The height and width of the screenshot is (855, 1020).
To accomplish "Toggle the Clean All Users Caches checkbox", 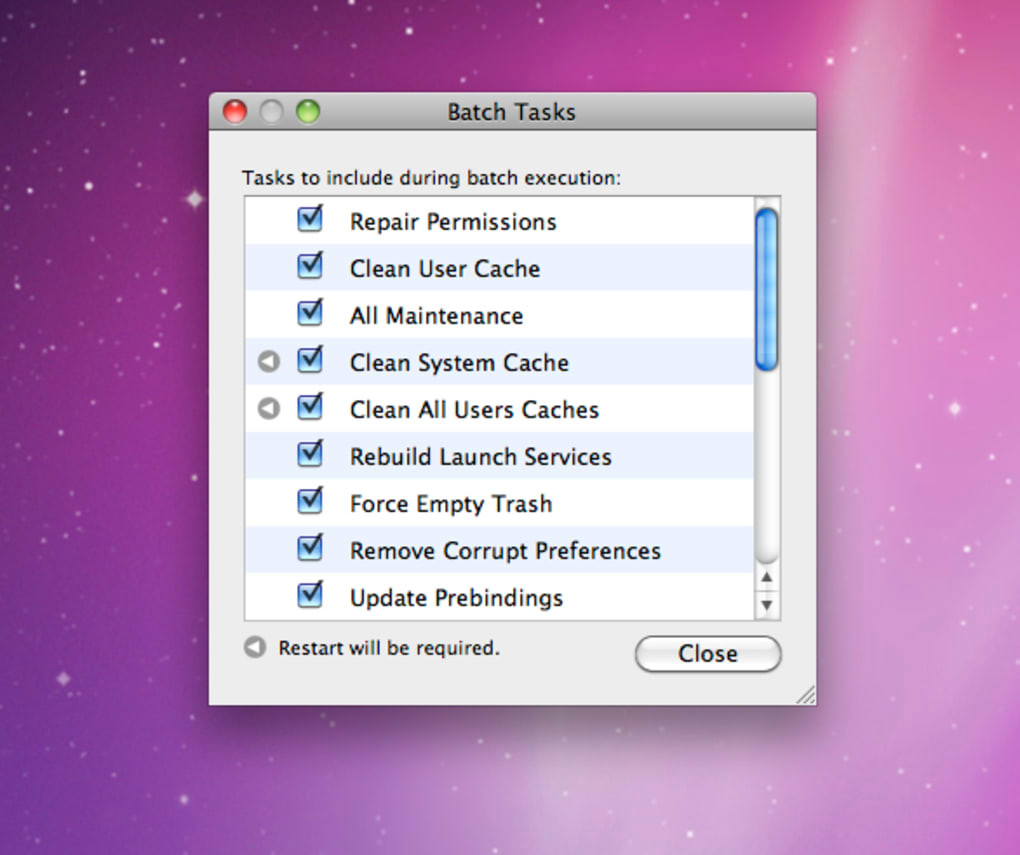I will pyautogui.click(x=310, y=407).
